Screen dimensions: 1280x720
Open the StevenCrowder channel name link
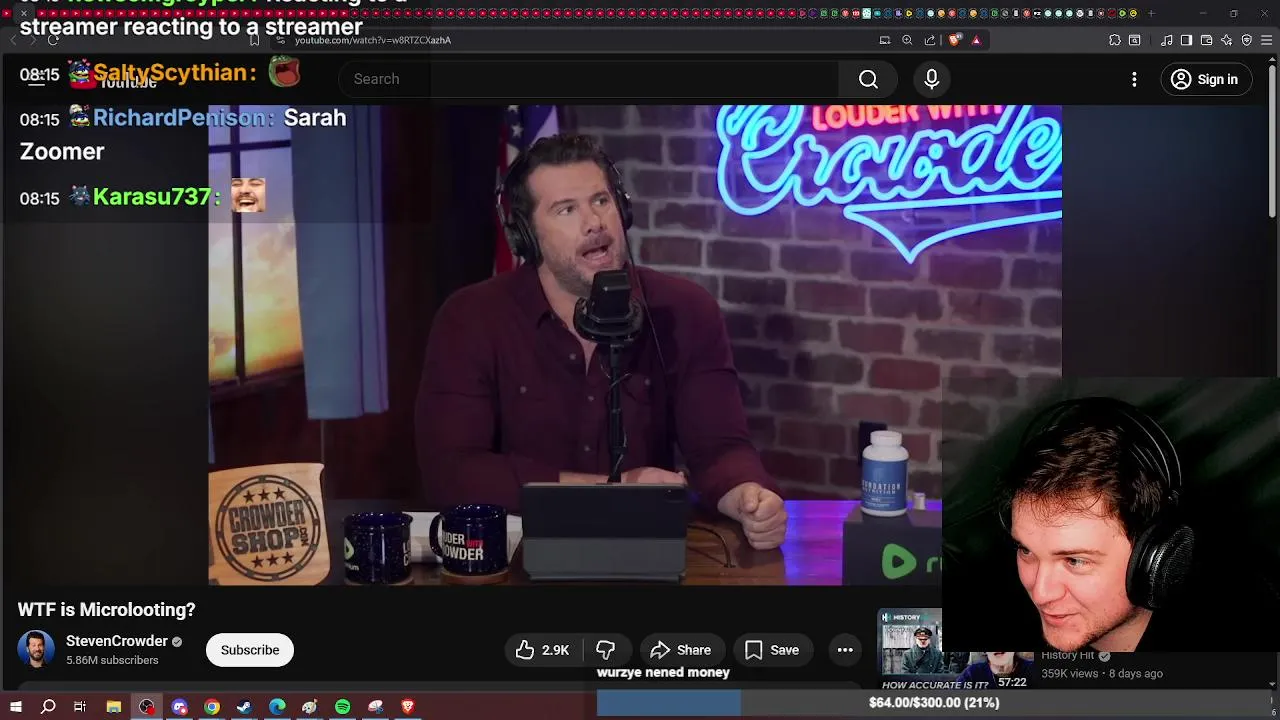tap(116, 641)
